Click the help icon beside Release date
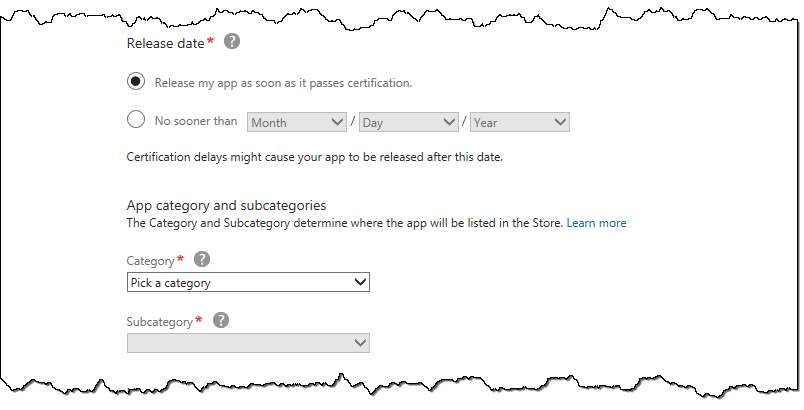 232,42
